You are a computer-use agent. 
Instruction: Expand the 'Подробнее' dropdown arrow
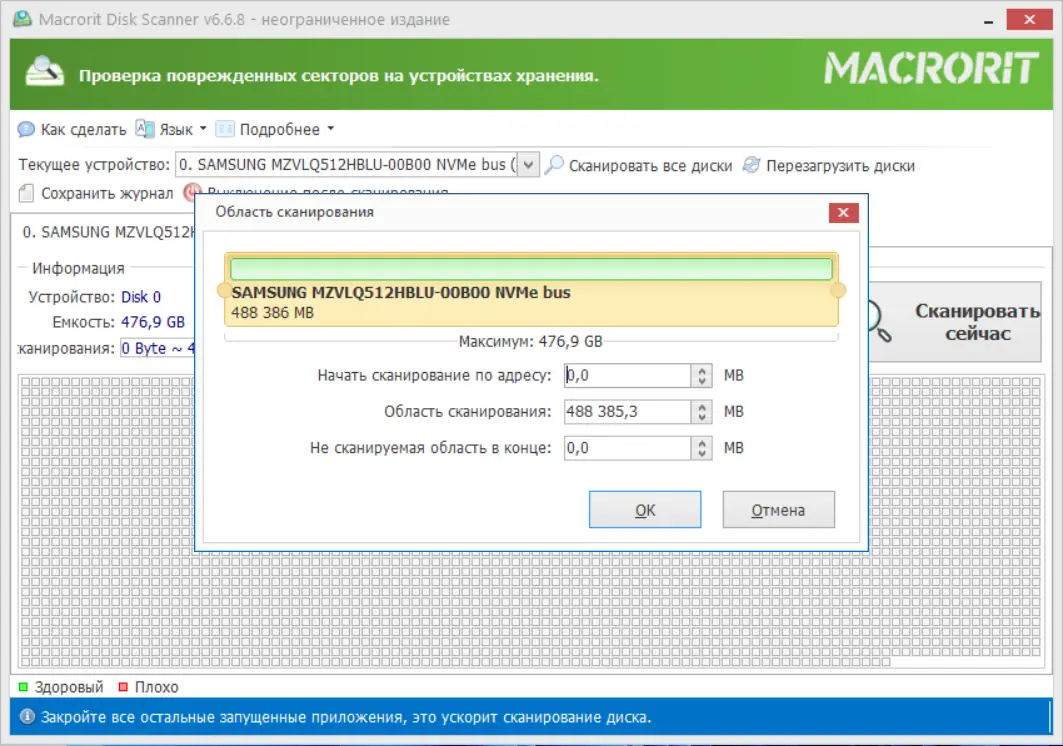coord(331,128)
